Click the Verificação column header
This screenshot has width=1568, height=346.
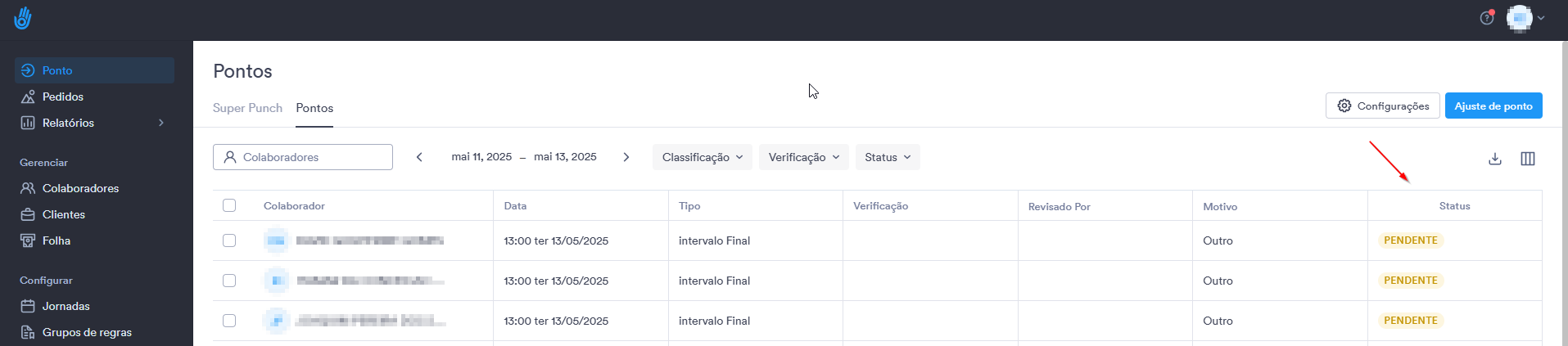[880, 206]
